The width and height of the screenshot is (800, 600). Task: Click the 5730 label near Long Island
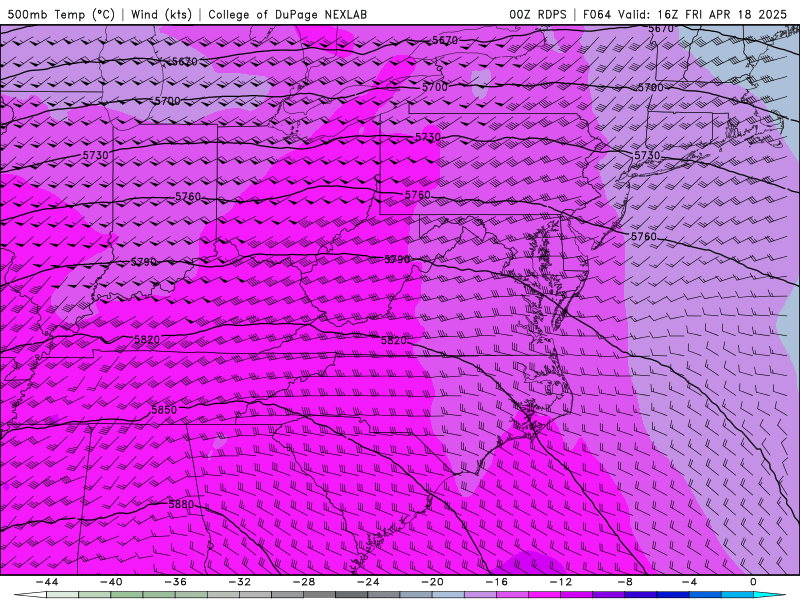point(647,155)
